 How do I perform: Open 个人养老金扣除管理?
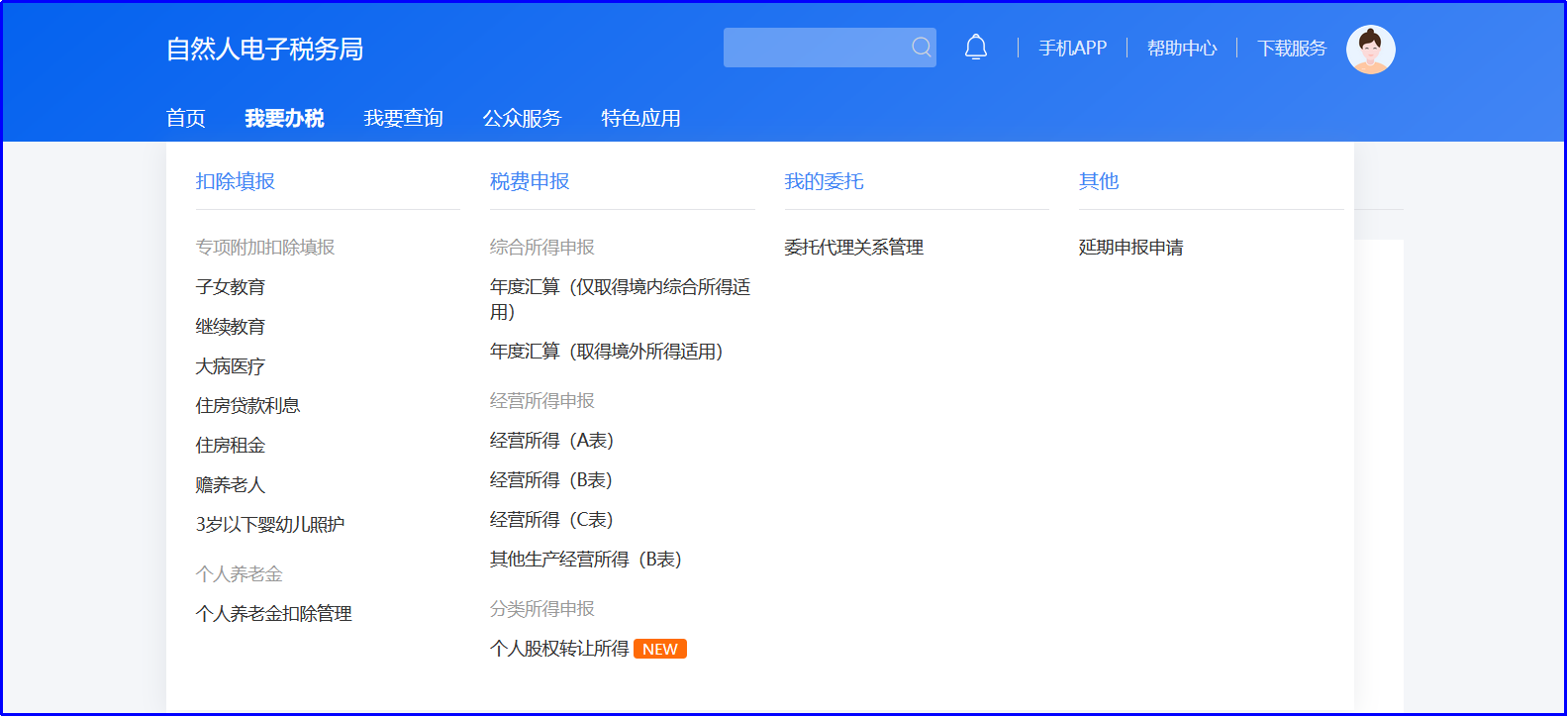274,614
